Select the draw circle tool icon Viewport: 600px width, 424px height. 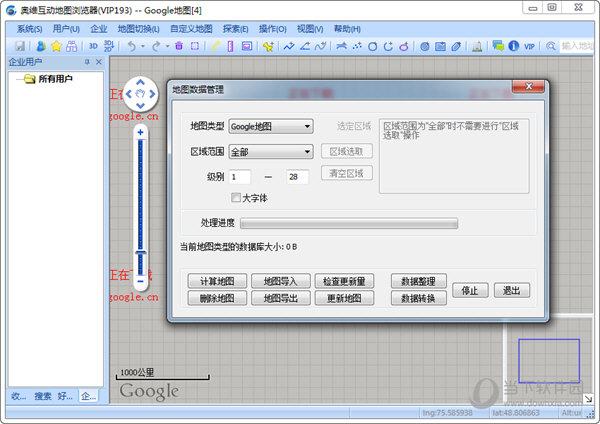tap(372, 46)
